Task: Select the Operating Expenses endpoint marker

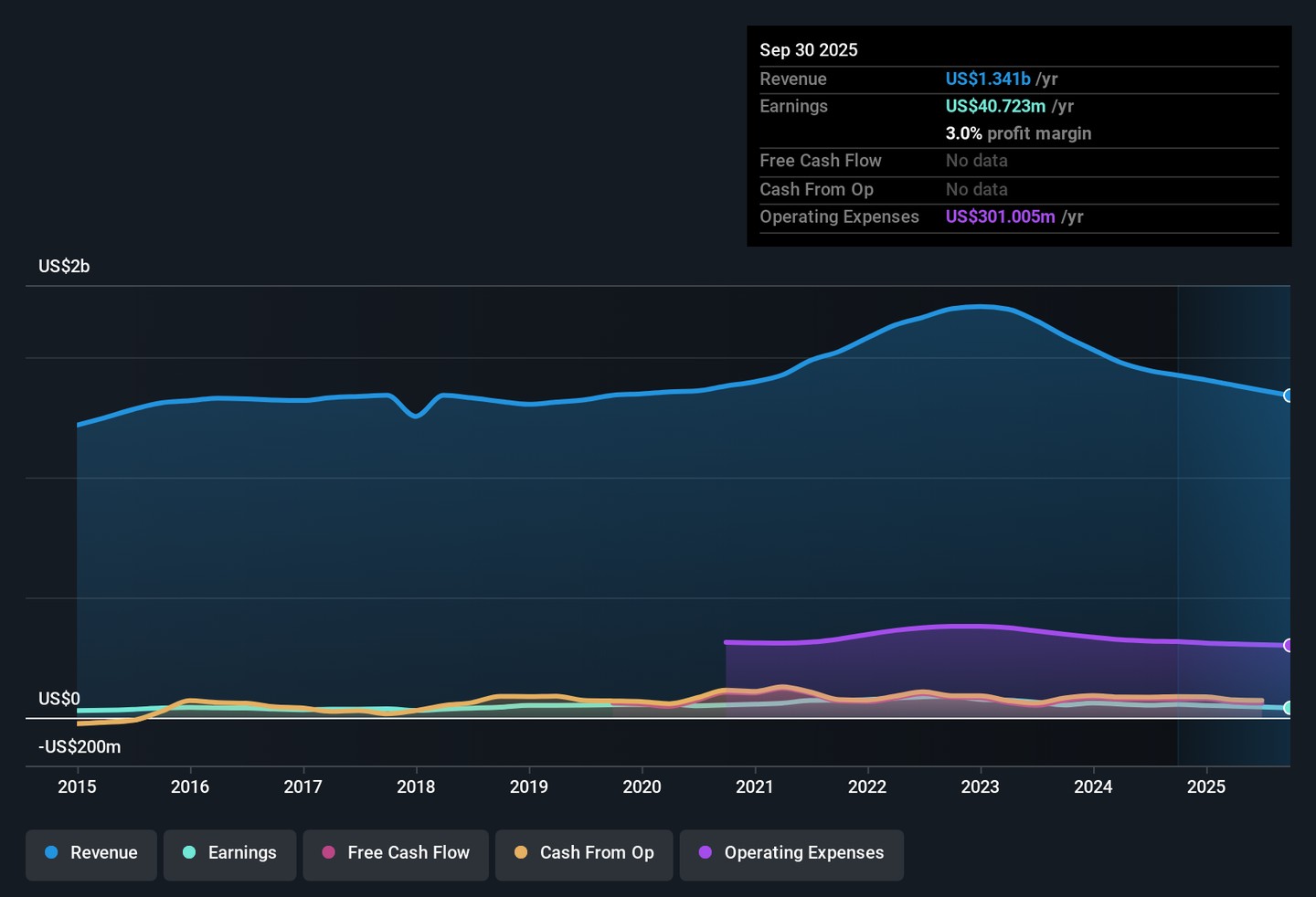Action: tap(1289, 646)
